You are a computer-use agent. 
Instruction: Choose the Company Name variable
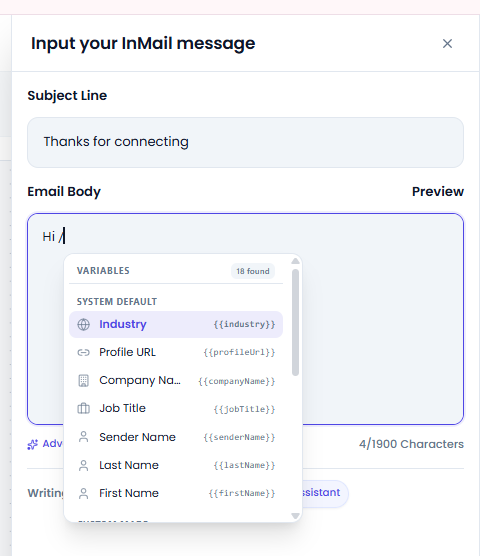pyautogui.click(x=176, y=380)
